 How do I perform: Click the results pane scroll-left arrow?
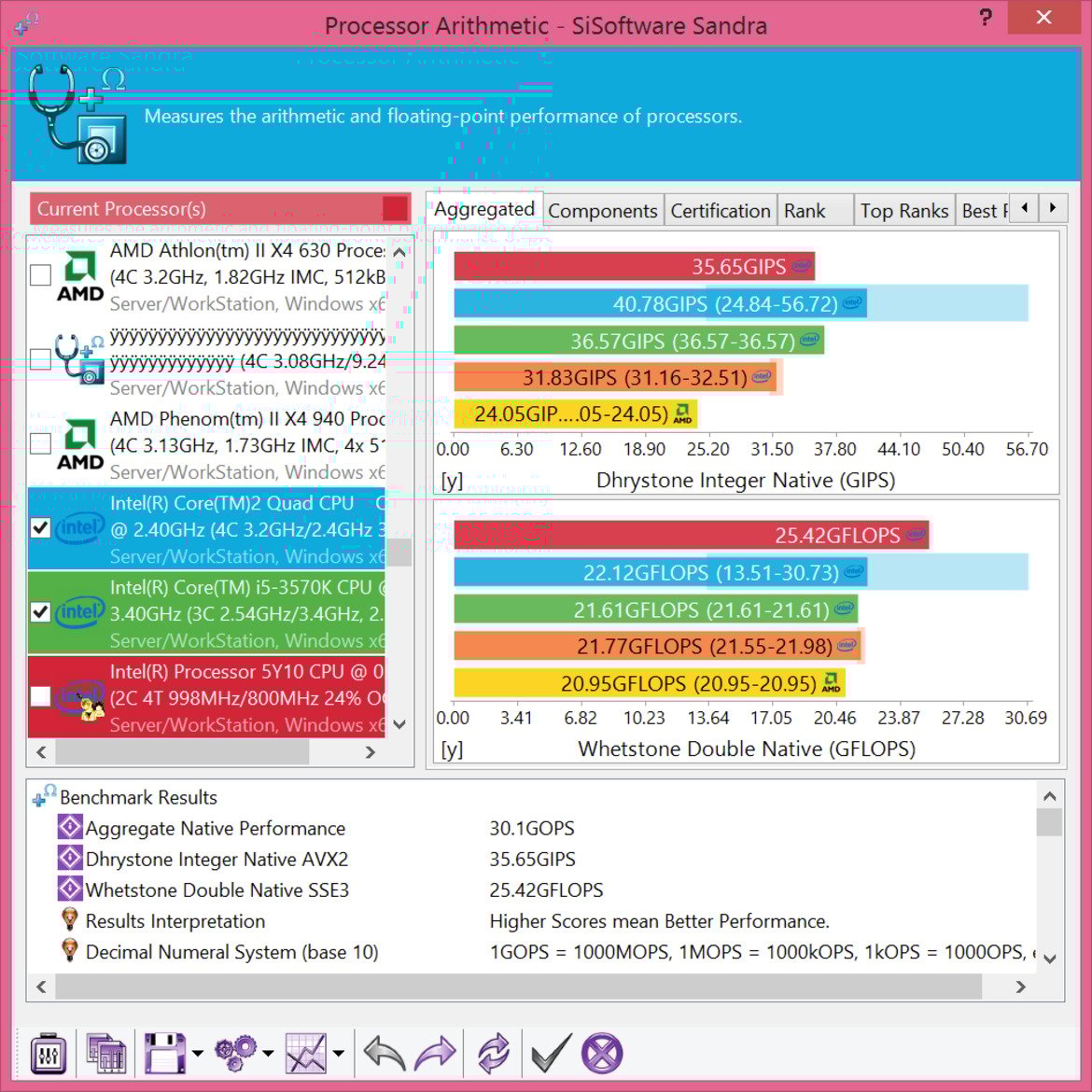click(x=41, y=987)
